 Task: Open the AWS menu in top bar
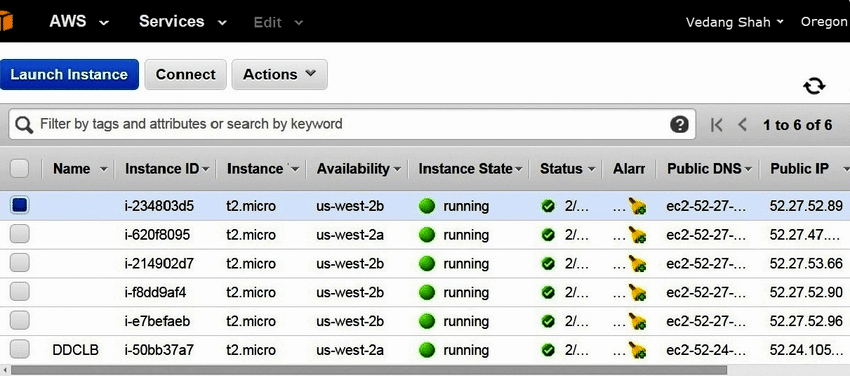pos(79,22)
